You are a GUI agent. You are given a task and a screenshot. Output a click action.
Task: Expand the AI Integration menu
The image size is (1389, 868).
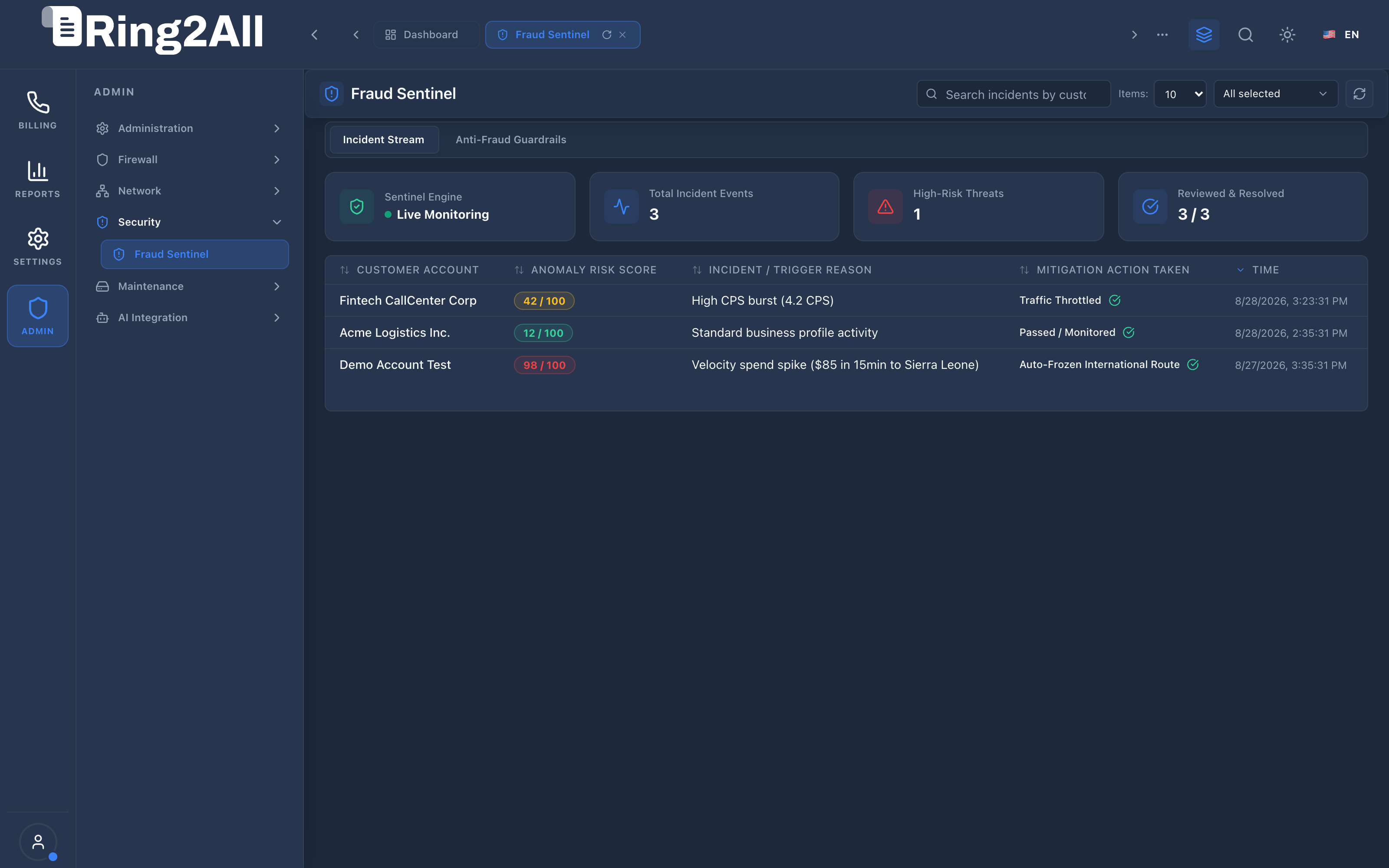pos(189,317)
